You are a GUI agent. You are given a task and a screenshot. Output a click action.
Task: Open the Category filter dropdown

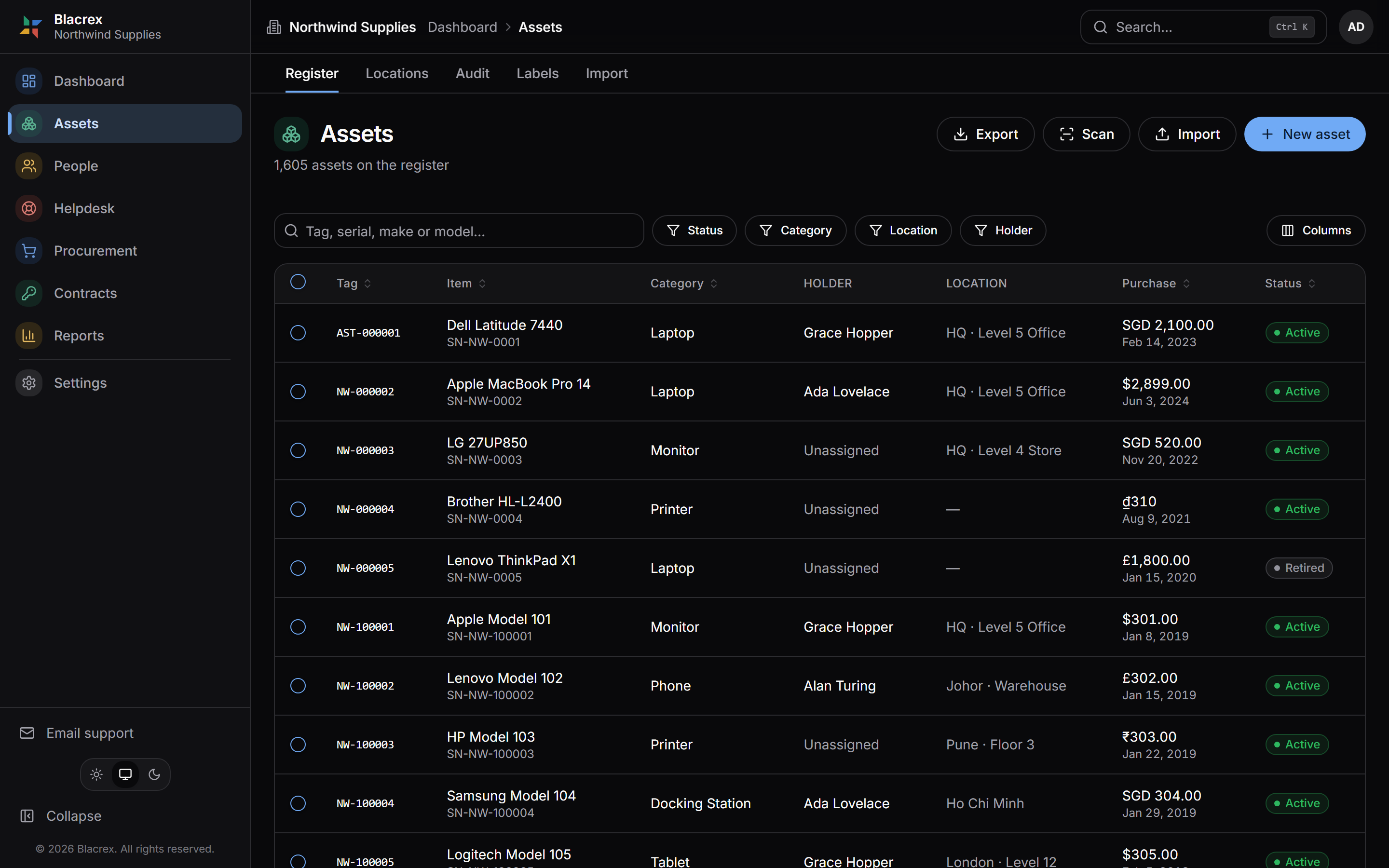[795, 231]
